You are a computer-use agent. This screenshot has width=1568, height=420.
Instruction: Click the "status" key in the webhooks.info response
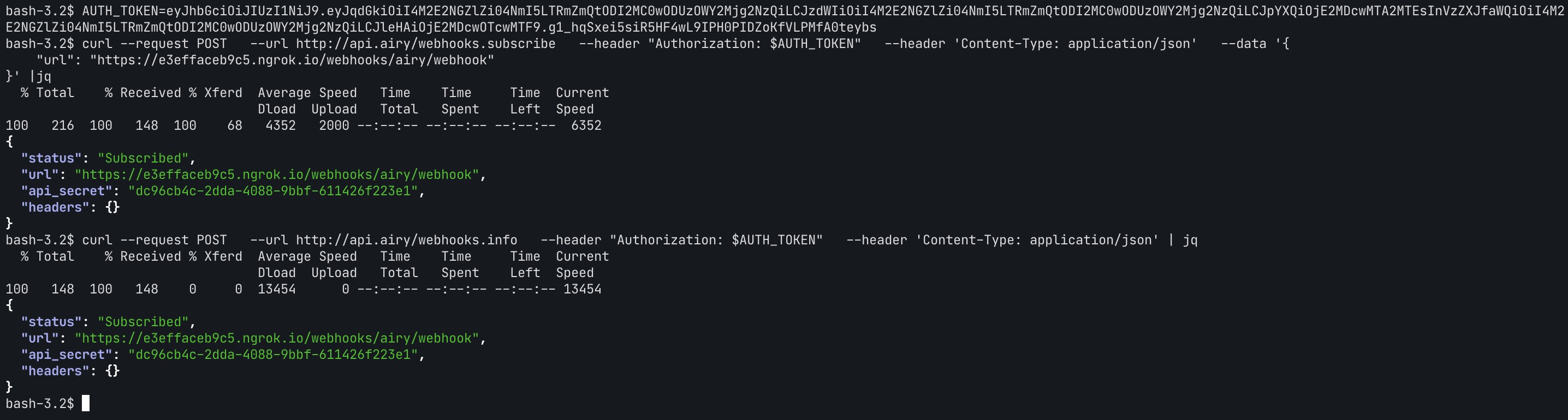(51, 322)
